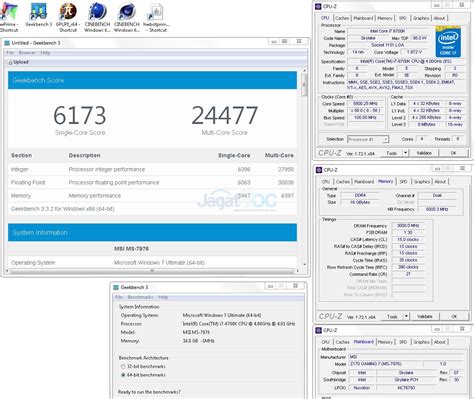Launch the GPUPI_x64 shortcut icon
The image size is (474, 399).
pos(68,17)
